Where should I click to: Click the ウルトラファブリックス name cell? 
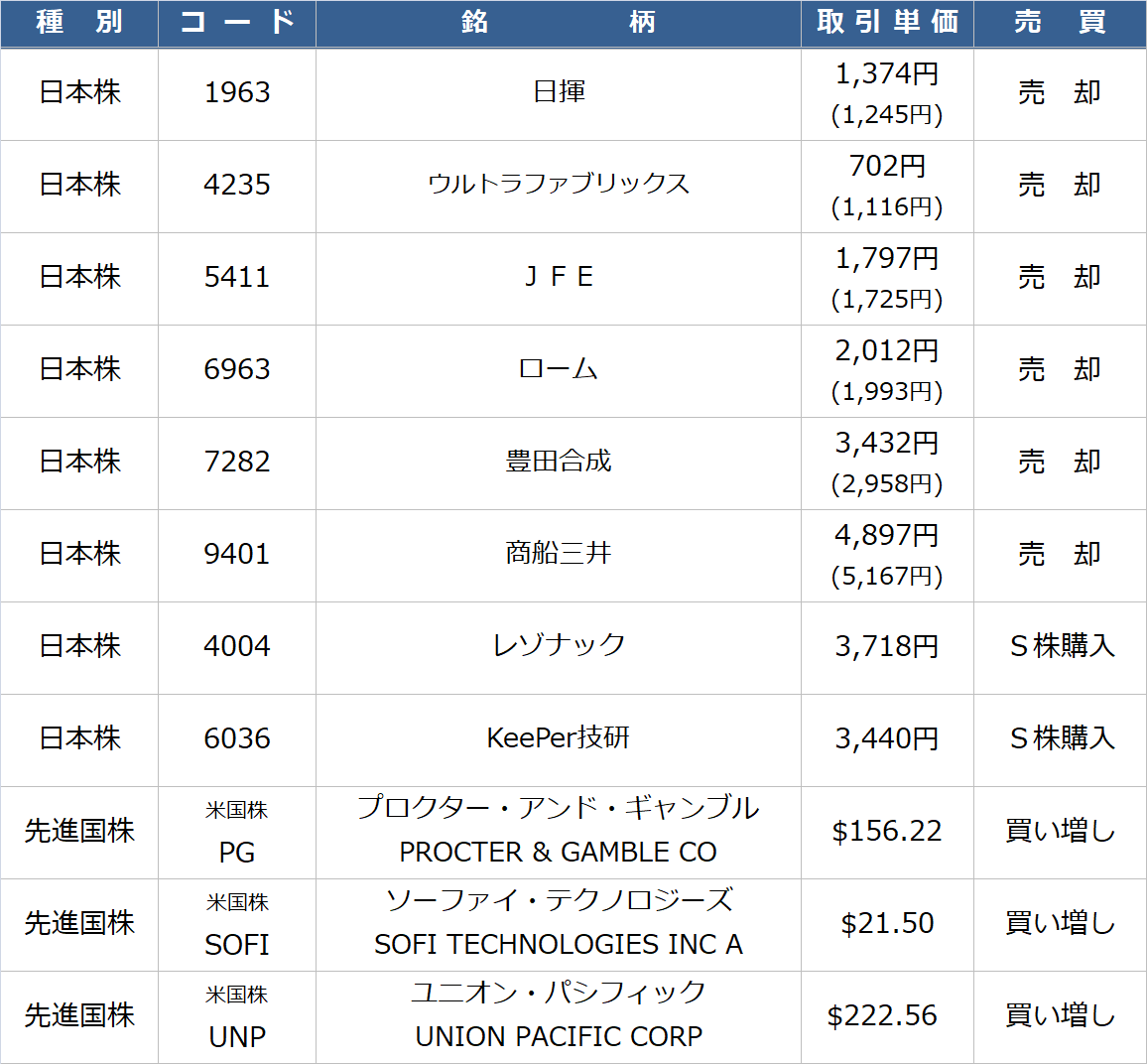pos(559,185)
